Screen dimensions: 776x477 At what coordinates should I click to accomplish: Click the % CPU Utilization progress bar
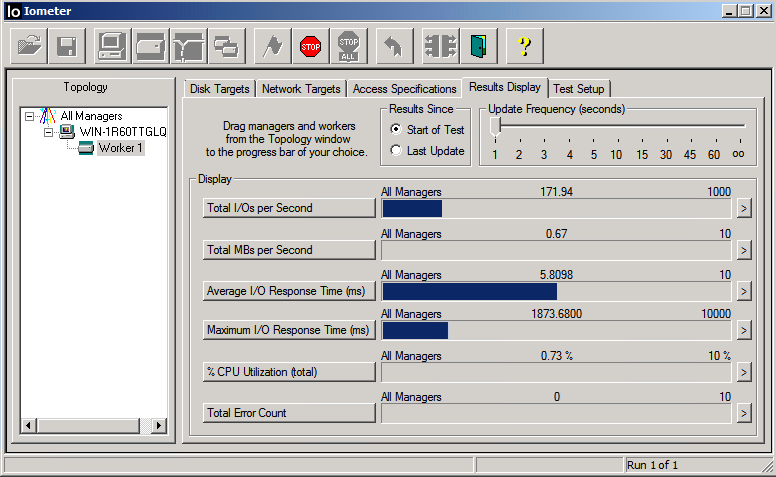[x=556, y=373]
